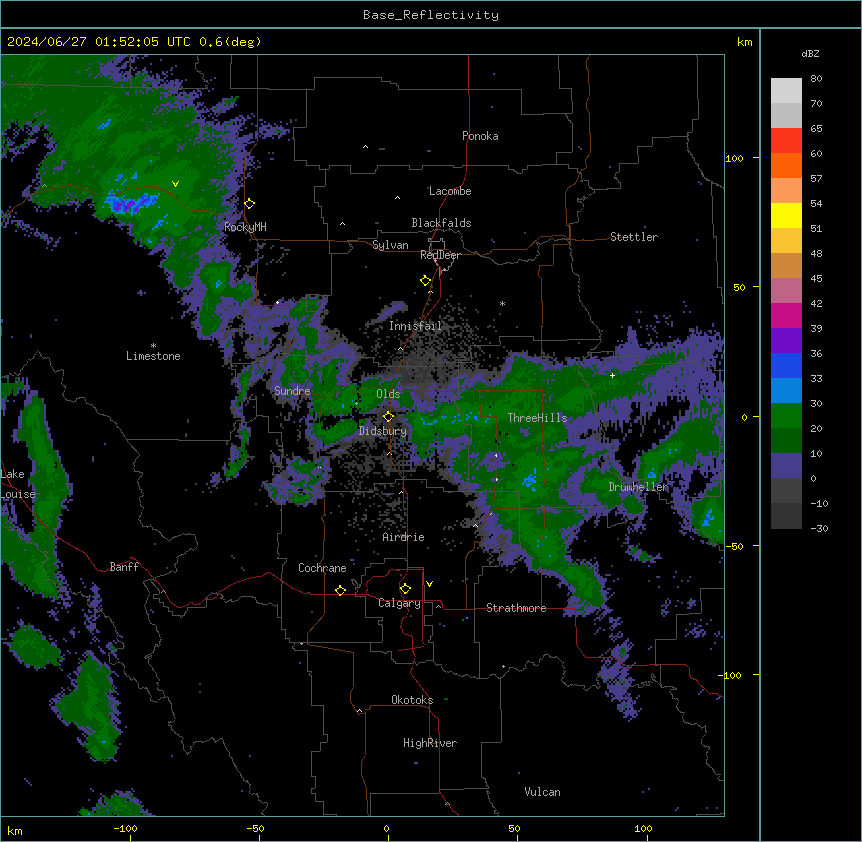
Task: Click the 100 tick on the vertical axis
Action: (734, 158)
